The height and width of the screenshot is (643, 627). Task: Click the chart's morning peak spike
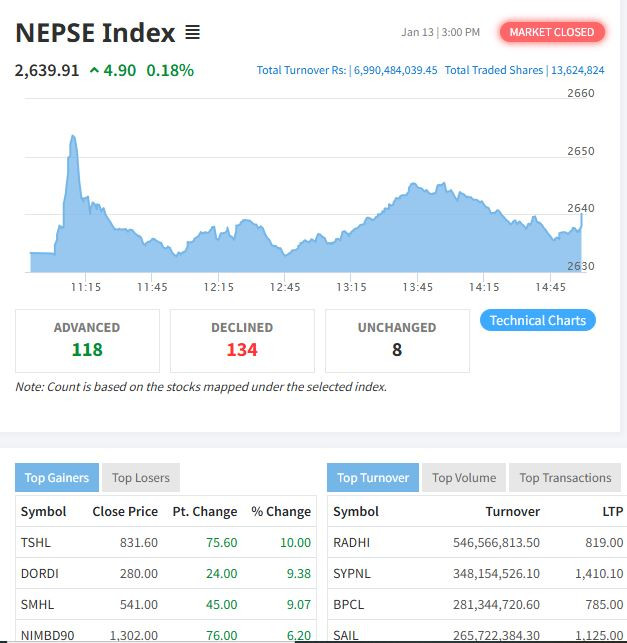(73, 138)
